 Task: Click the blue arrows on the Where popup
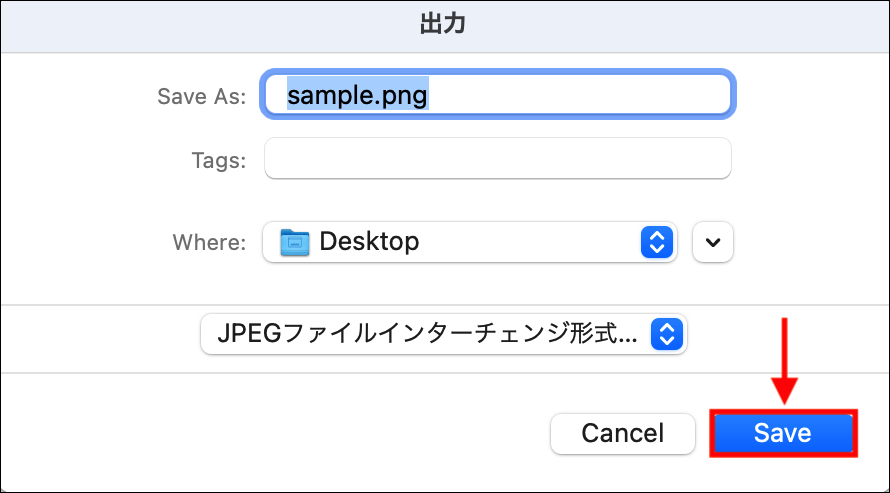657,242
